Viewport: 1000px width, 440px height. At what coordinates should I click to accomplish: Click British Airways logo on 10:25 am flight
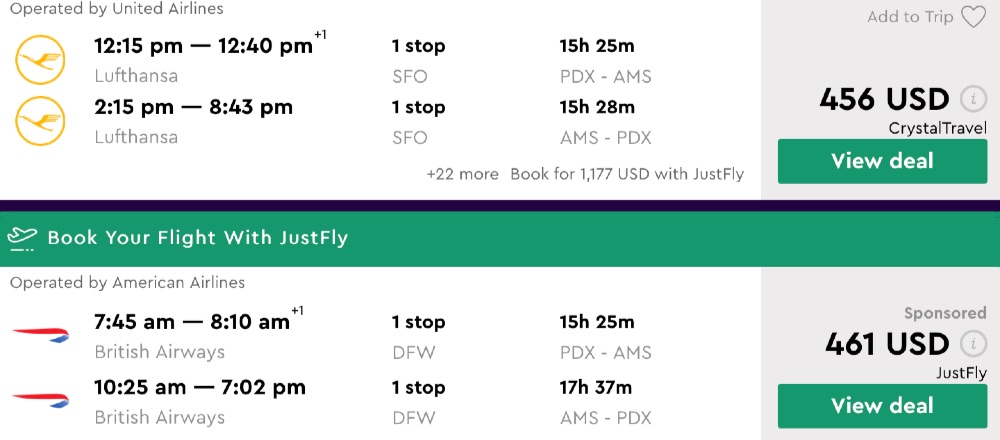pyautogui.click(x=40, y=401)
